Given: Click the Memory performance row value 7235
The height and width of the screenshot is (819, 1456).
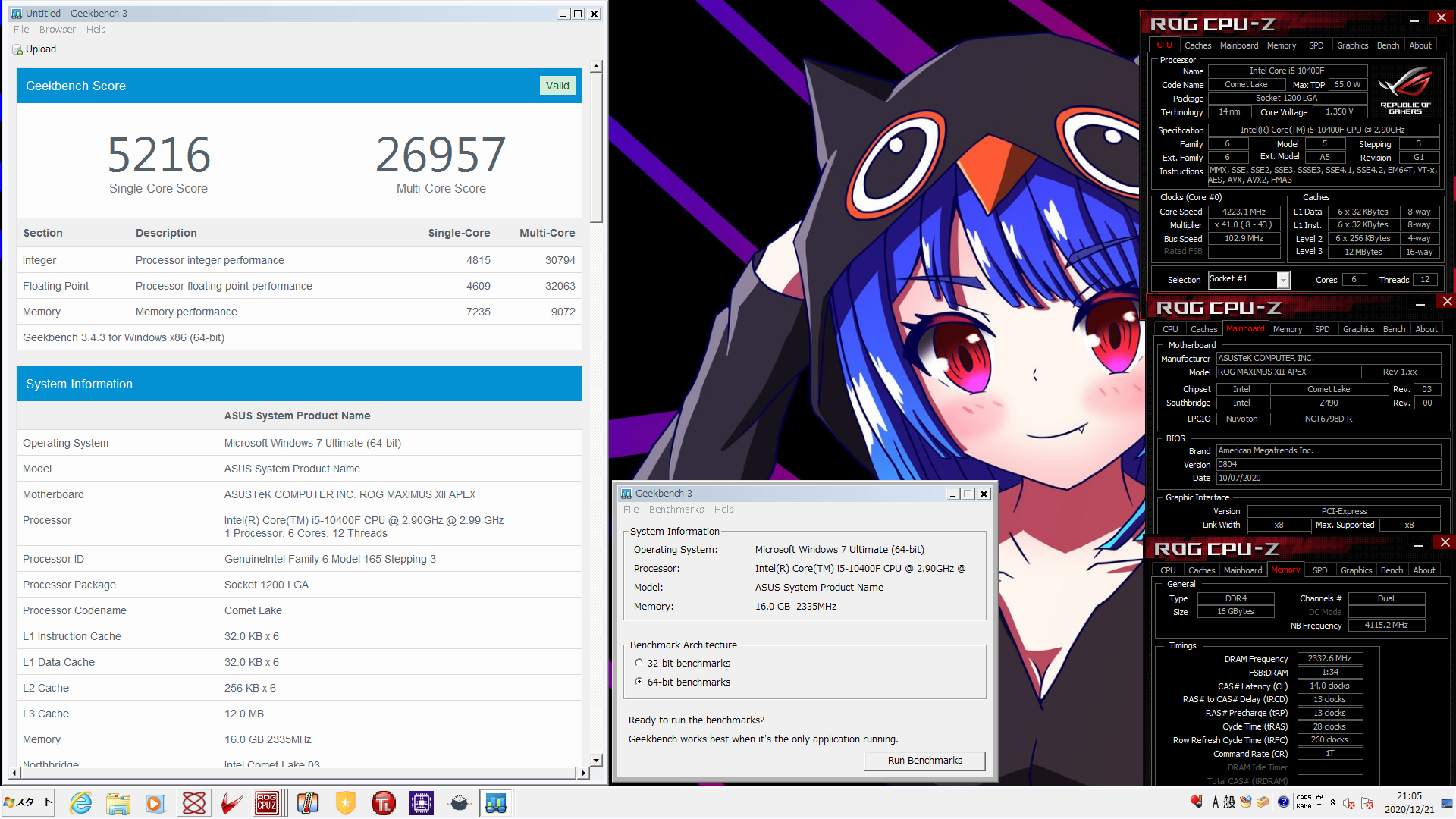Looking at the screenshot, I should click(x=479, y=312).
